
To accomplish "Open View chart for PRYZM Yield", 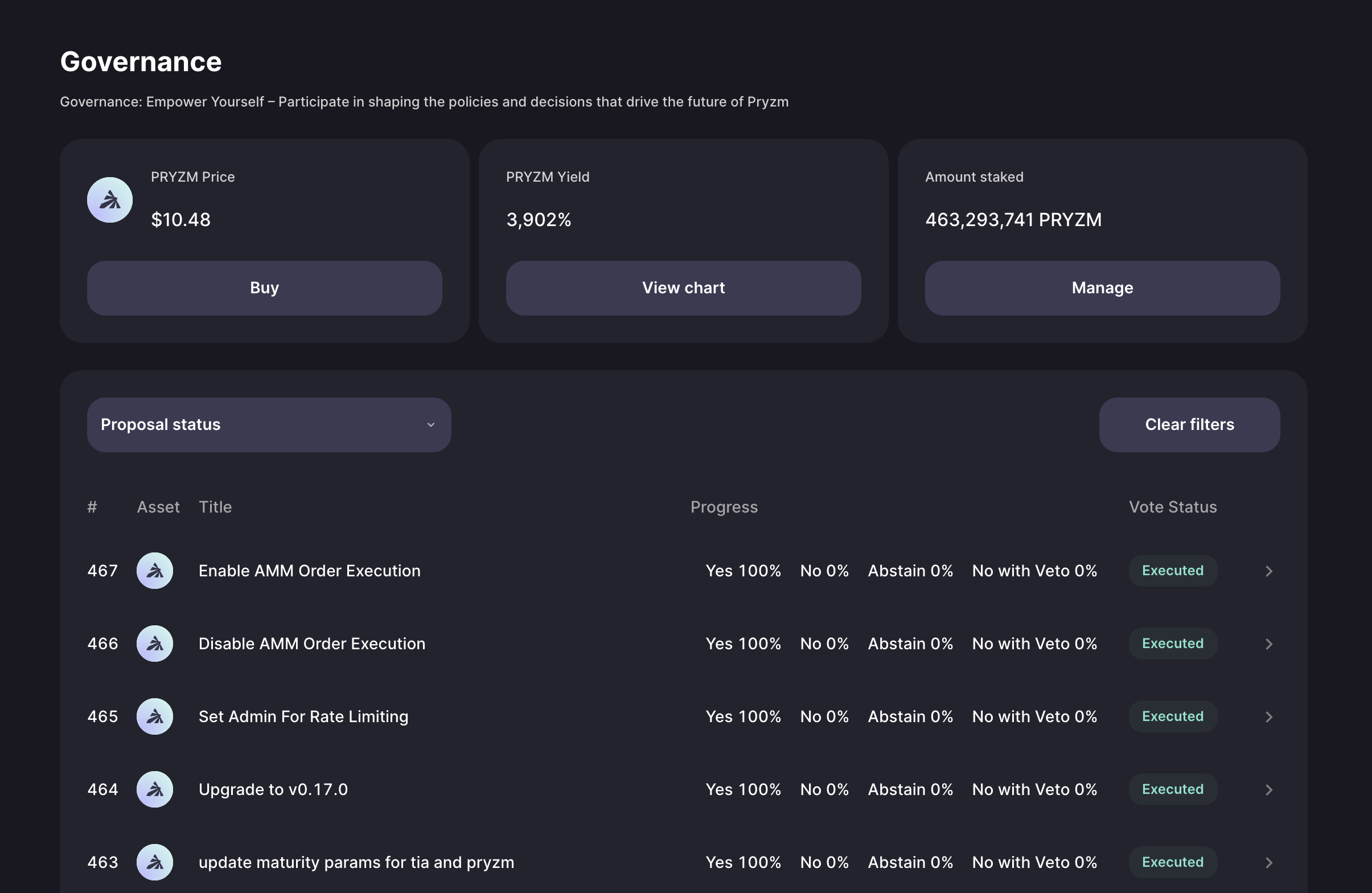I will click(684, 288).
